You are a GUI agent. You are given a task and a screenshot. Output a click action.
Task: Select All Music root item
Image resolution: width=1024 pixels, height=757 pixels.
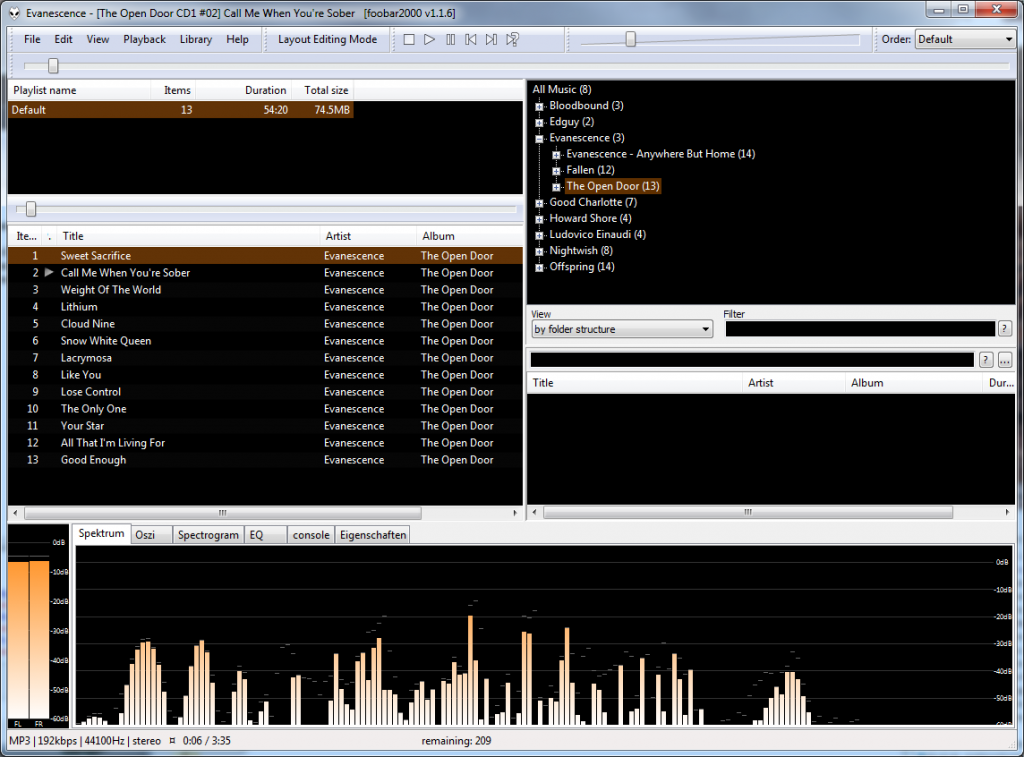click(562, 89)
